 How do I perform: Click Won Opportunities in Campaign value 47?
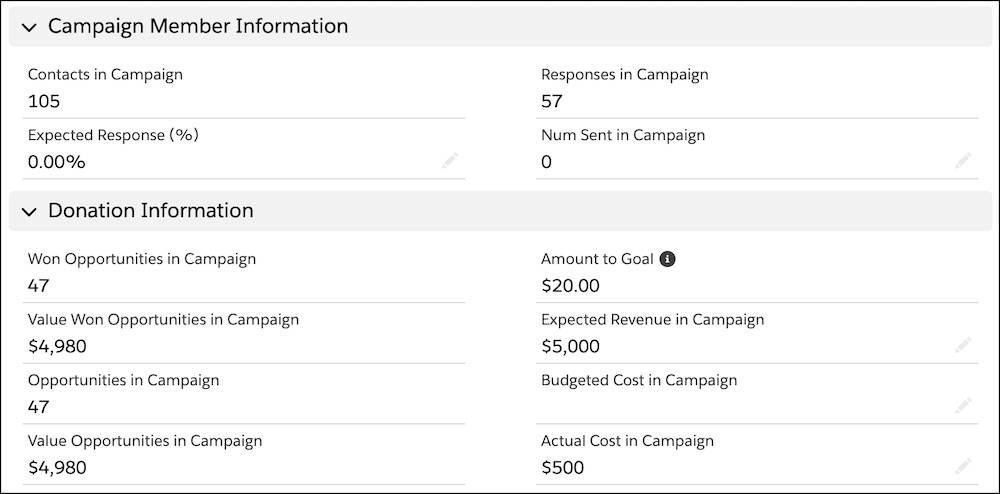(39, 286)
